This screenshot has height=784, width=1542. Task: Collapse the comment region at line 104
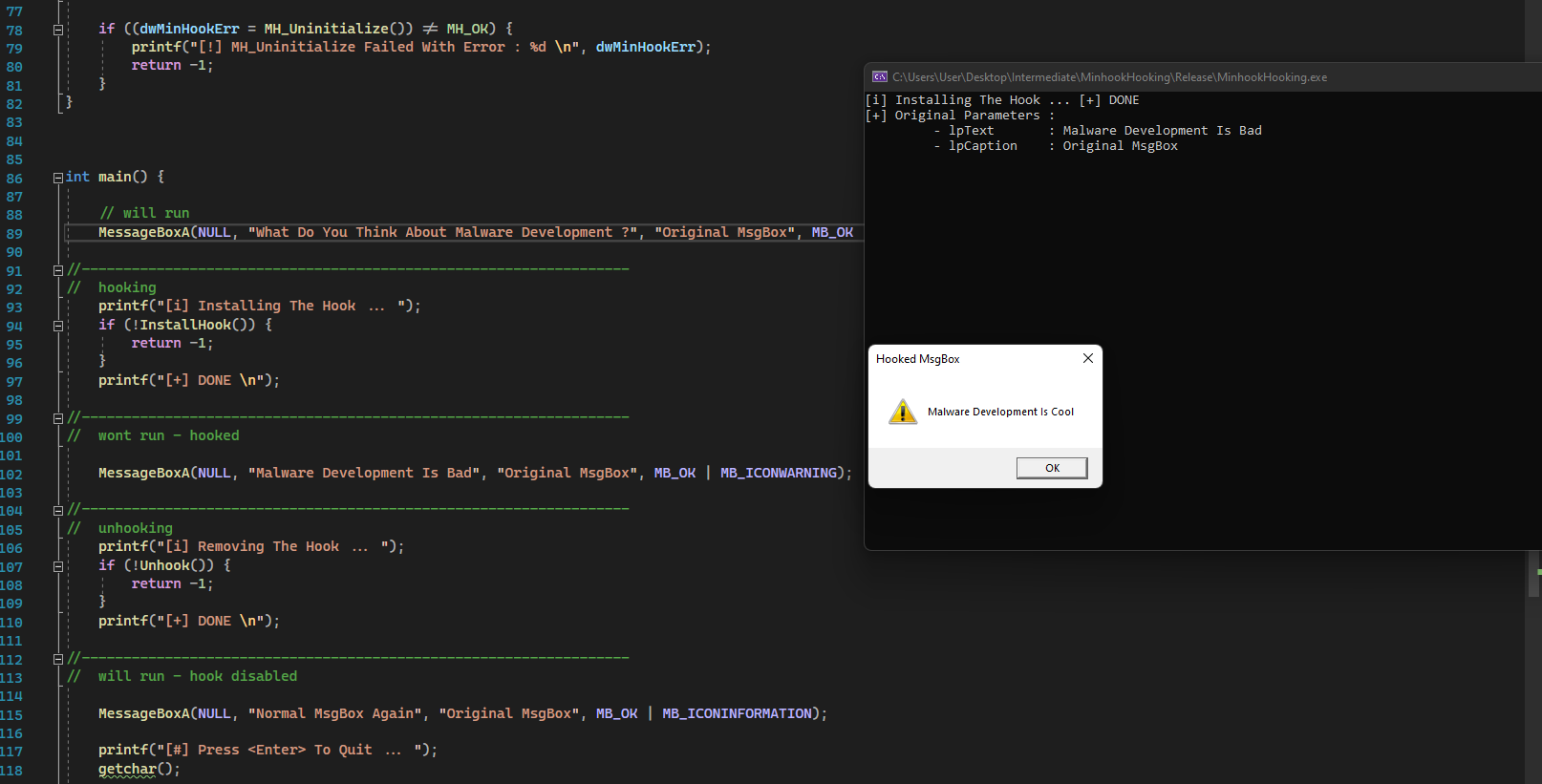(58, 511)
